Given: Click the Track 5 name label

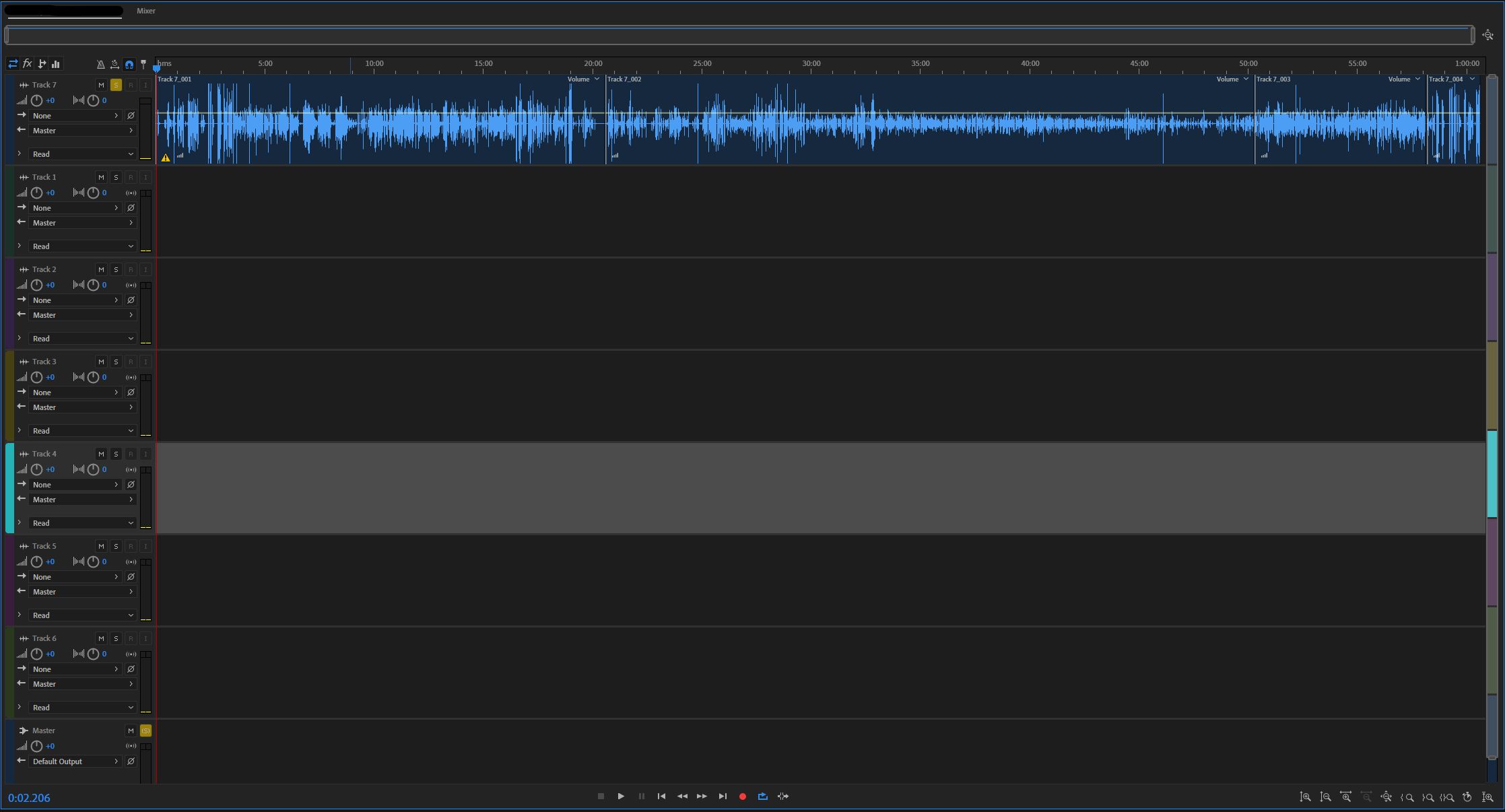Looking at the screenshot, I should pyautogui.click(x=44, y=546).
